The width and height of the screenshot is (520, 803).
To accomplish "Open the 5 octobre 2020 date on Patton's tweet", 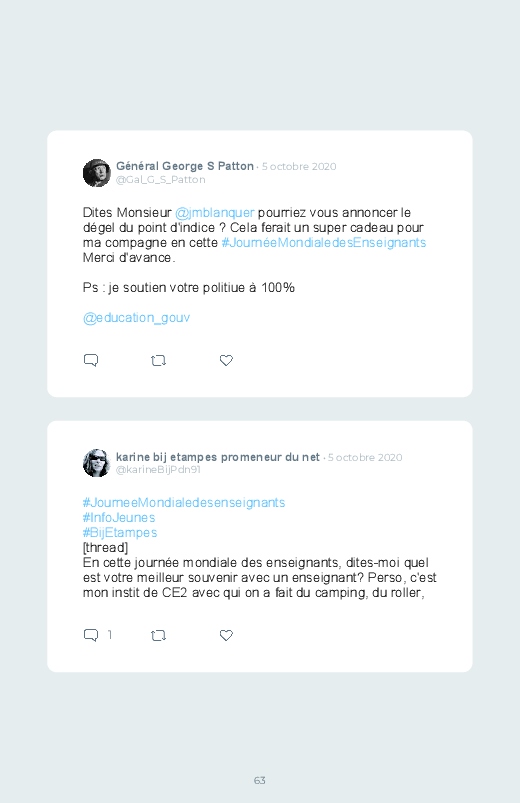I will coord(299,166).
